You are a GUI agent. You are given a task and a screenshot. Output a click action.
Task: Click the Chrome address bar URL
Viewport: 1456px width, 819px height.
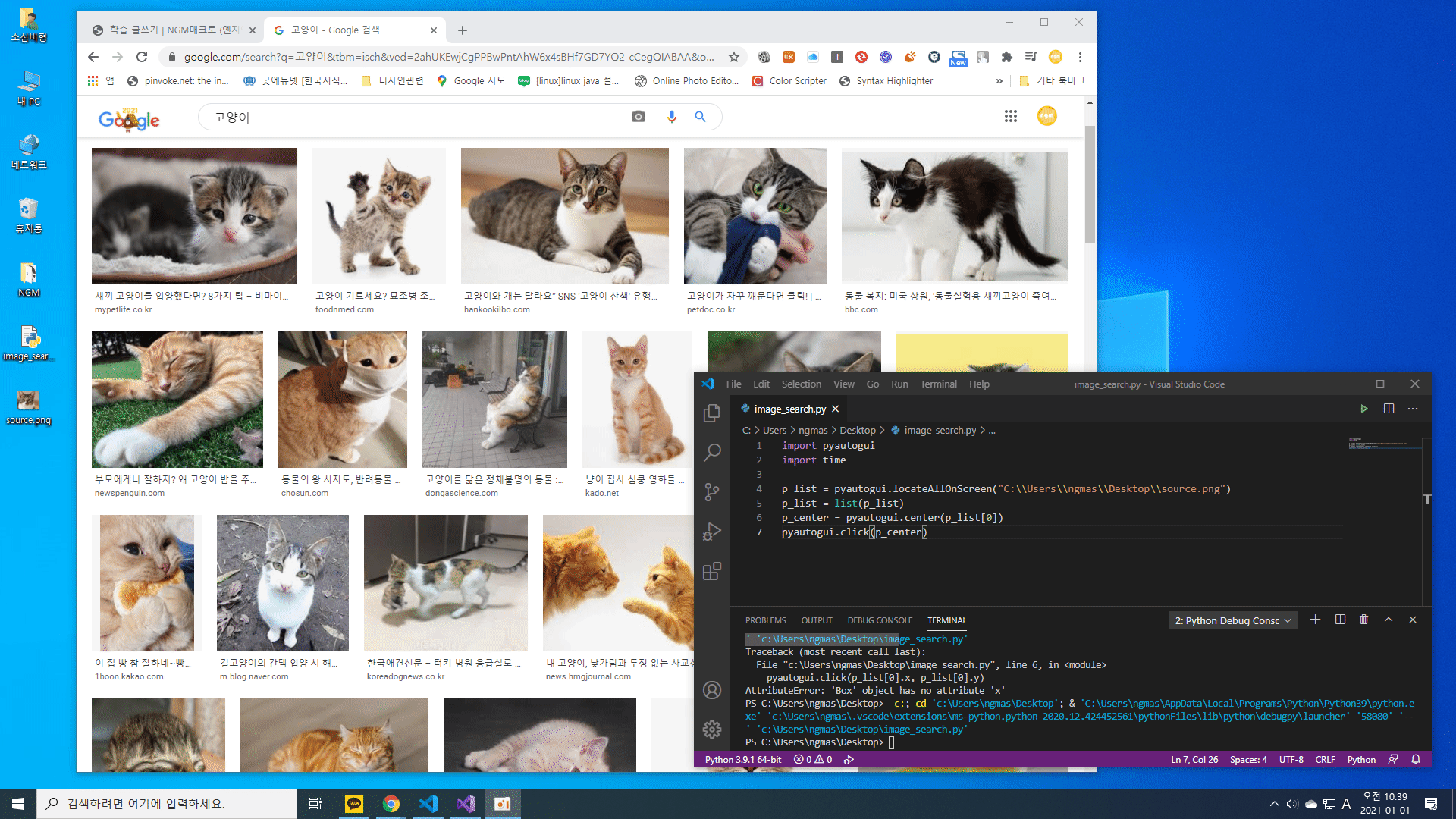[448, 57]
